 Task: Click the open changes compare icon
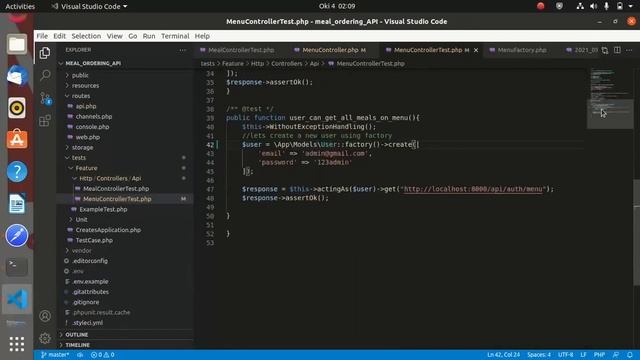605,50
